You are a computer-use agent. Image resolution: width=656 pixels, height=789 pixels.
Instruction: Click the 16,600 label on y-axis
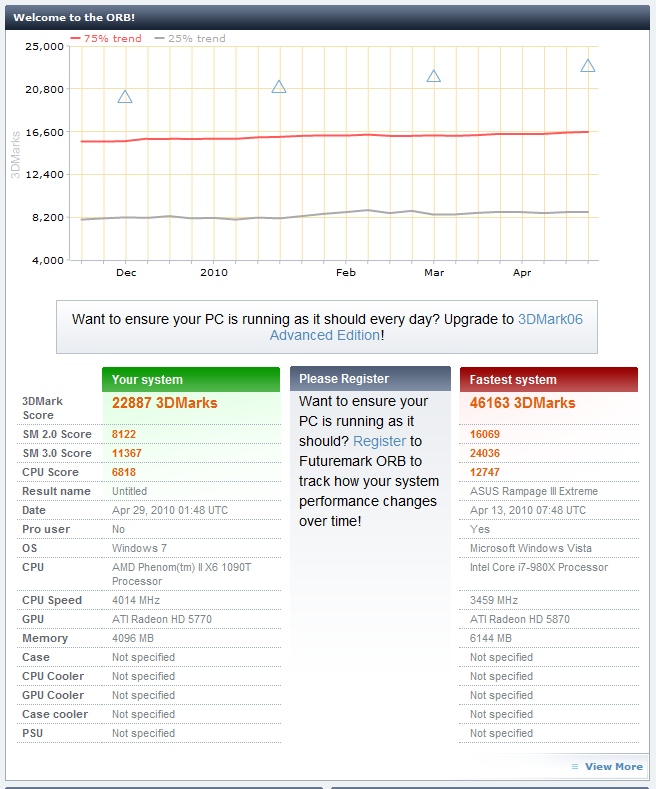[45, 132]
